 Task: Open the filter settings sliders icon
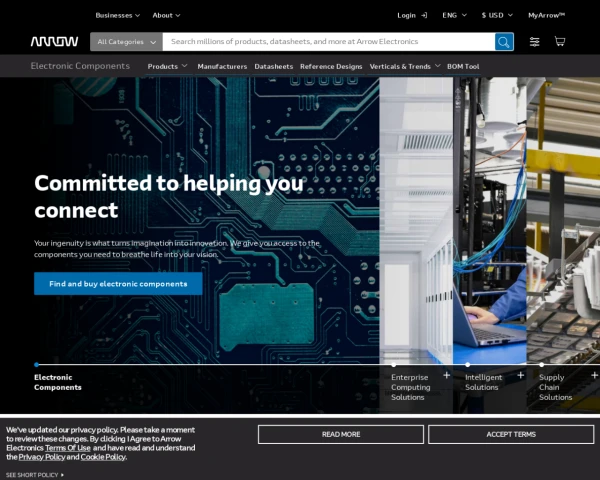(x=535, y=42)
